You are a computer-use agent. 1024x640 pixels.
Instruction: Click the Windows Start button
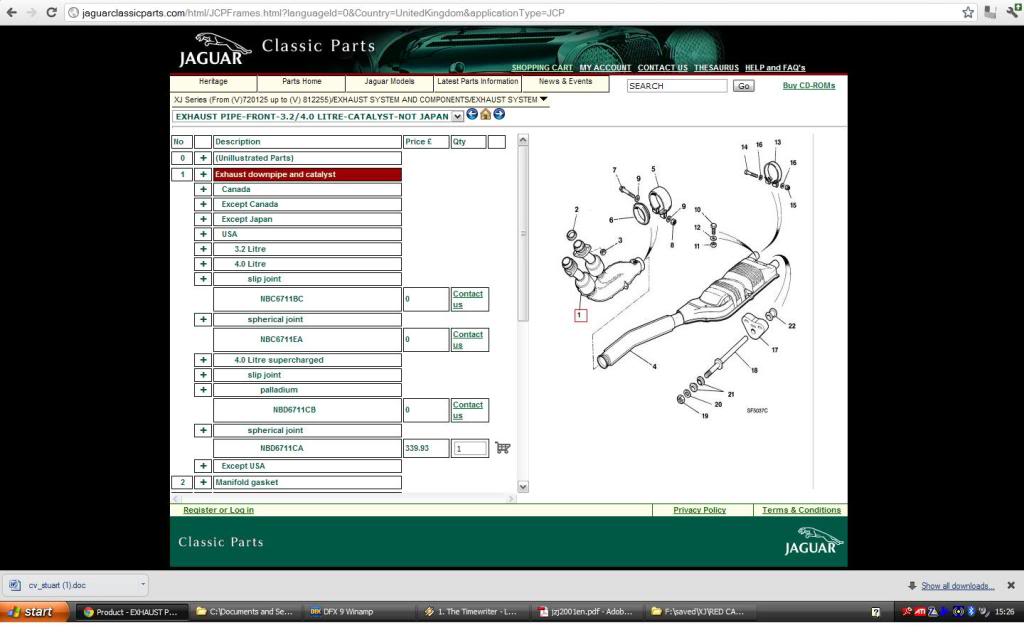35,612
